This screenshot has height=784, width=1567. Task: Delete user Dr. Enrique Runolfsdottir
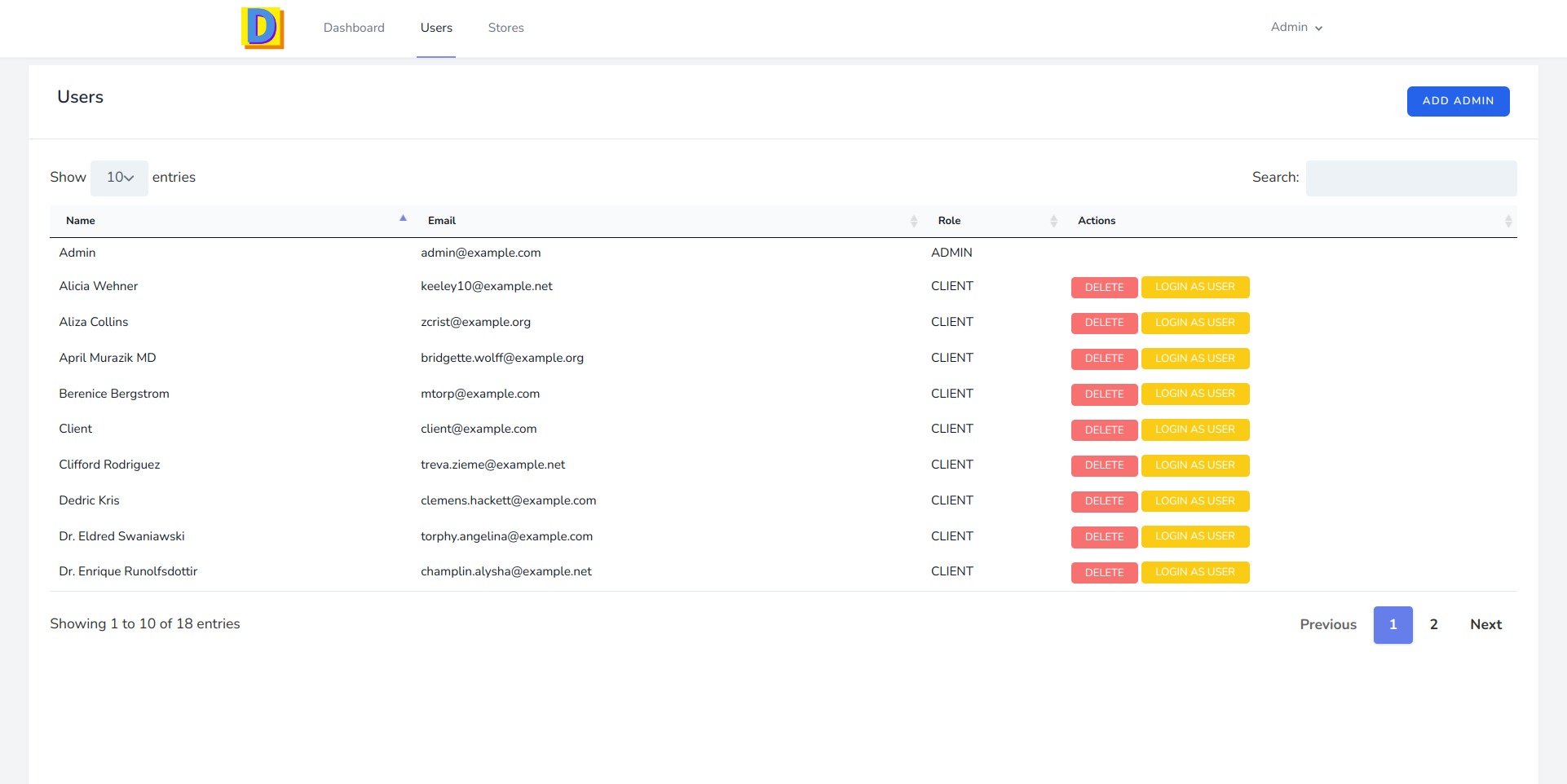(1104, 572)
